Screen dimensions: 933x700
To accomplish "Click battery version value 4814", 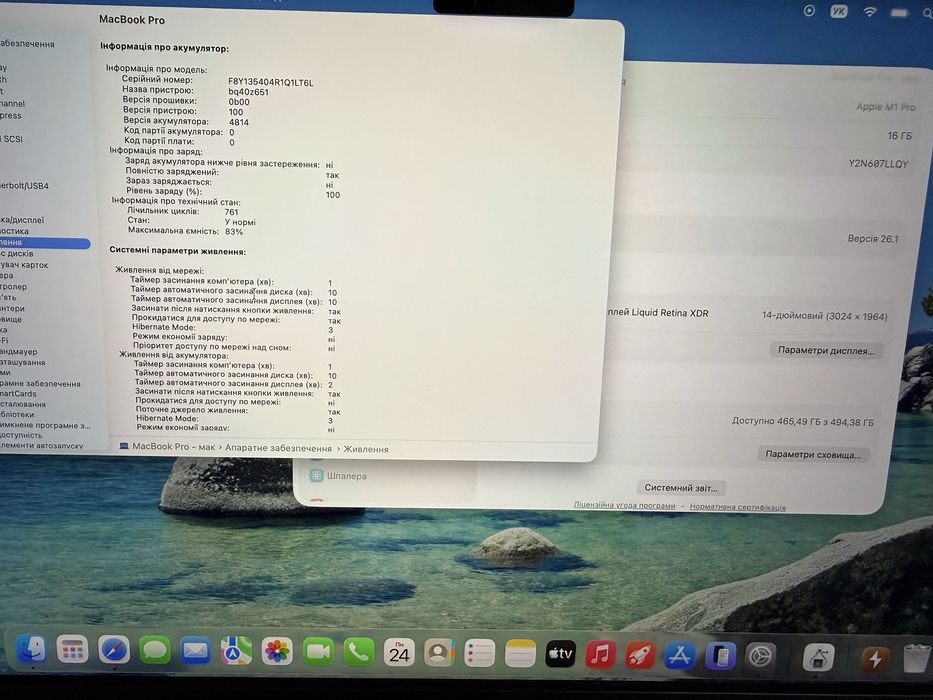I will coord(239,123).
